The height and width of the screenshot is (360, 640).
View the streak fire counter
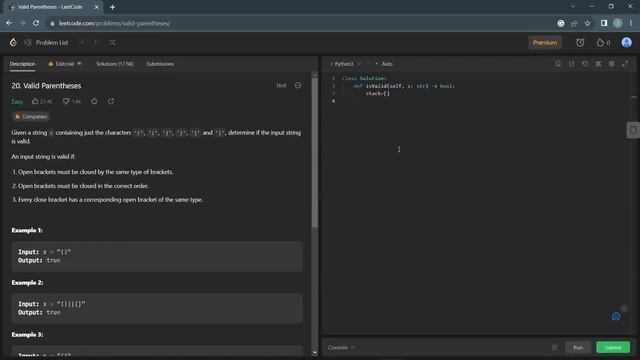click(x=603, y=42)
